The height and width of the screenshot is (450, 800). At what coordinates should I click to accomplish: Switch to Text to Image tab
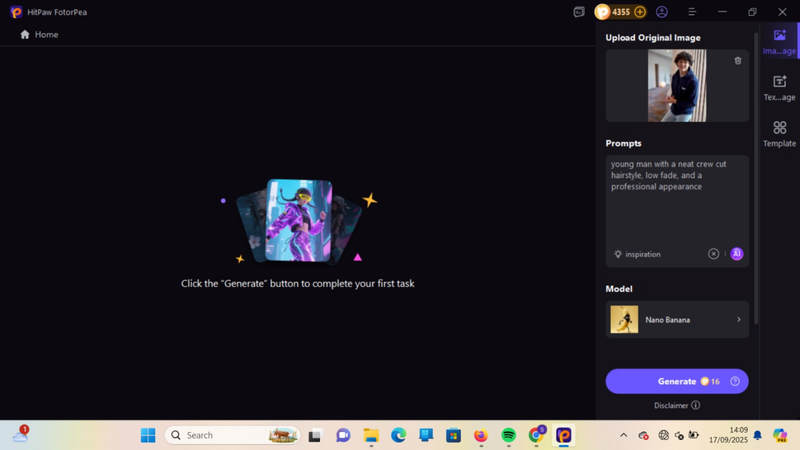pyautogui.click(x=779, y=88)
